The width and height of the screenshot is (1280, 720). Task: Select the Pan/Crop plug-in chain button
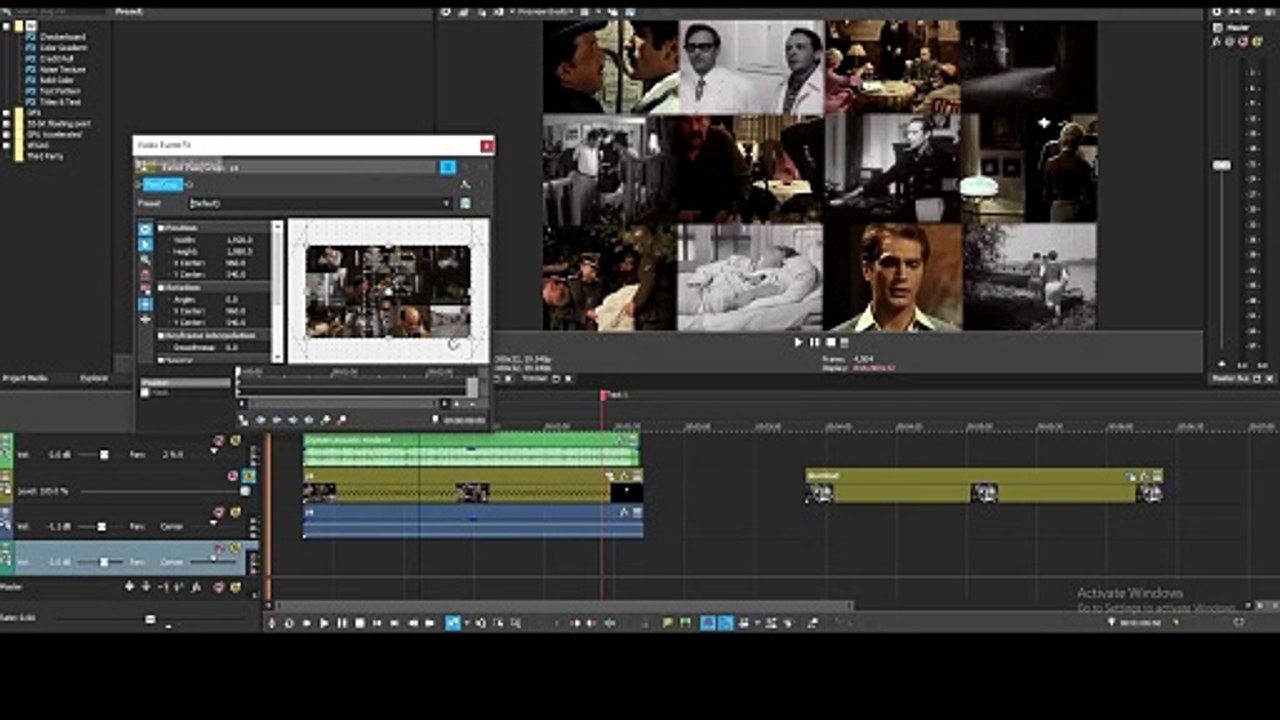point(163,185)
